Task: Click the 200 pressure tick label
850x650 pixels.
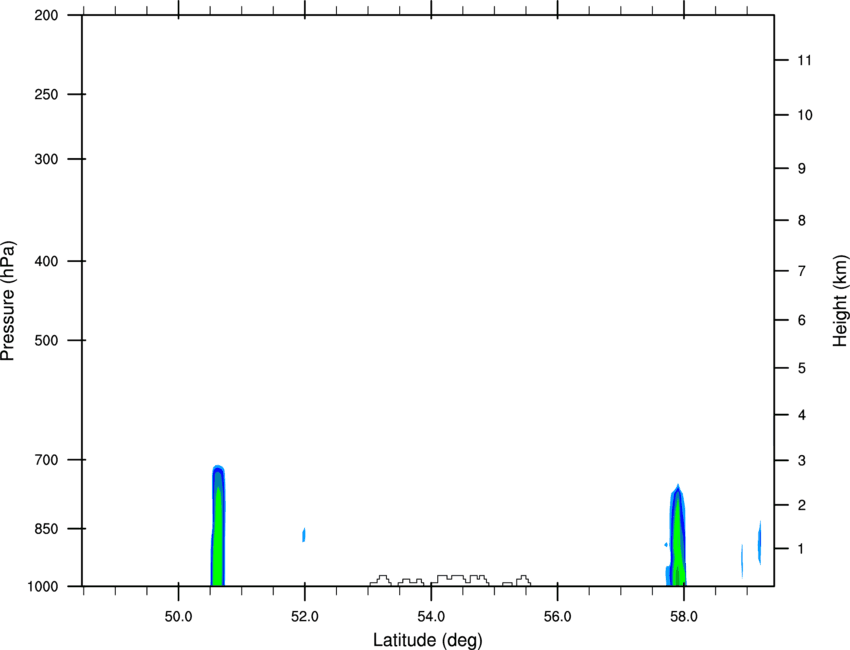Action: tap(46, 15)
